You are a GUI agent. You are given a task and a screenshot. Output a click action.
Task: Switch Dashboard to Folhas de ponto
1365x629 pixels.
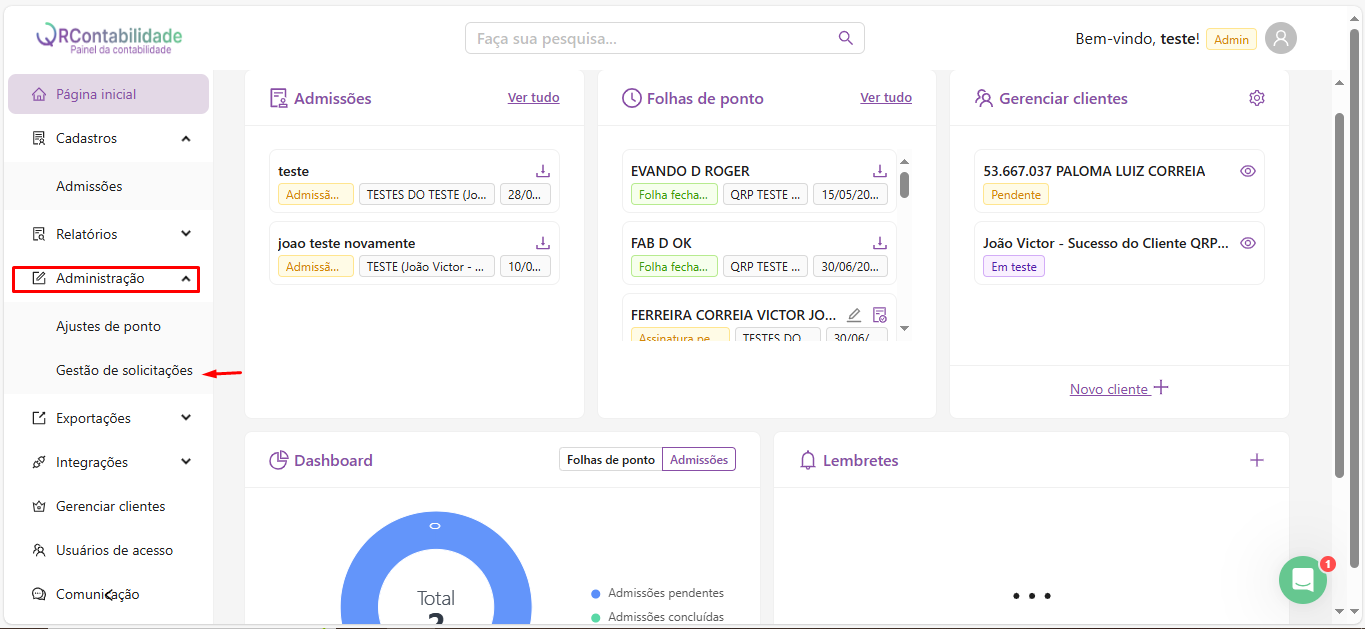pyautogui.click(x=610, y=460)
